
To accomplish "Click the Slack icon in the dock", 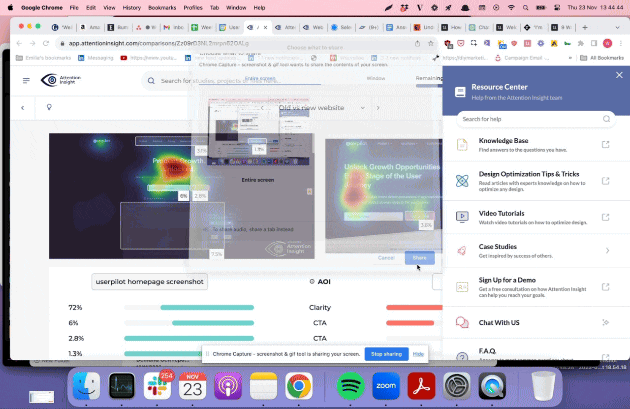I will point(158,383).
